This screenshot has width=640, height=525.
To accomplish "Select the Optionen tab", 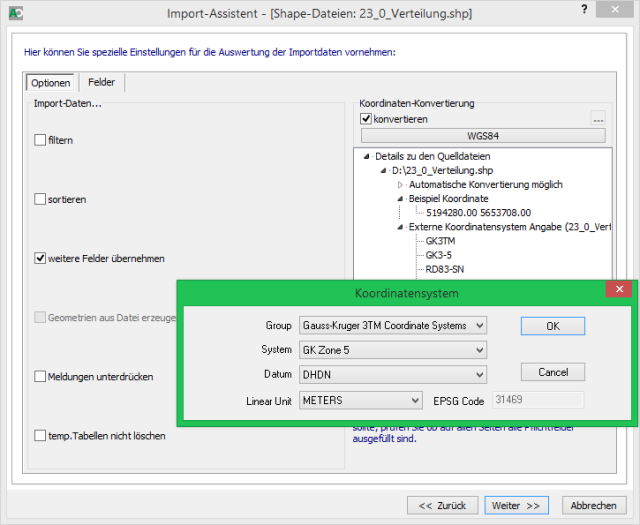I will (50, 83).
